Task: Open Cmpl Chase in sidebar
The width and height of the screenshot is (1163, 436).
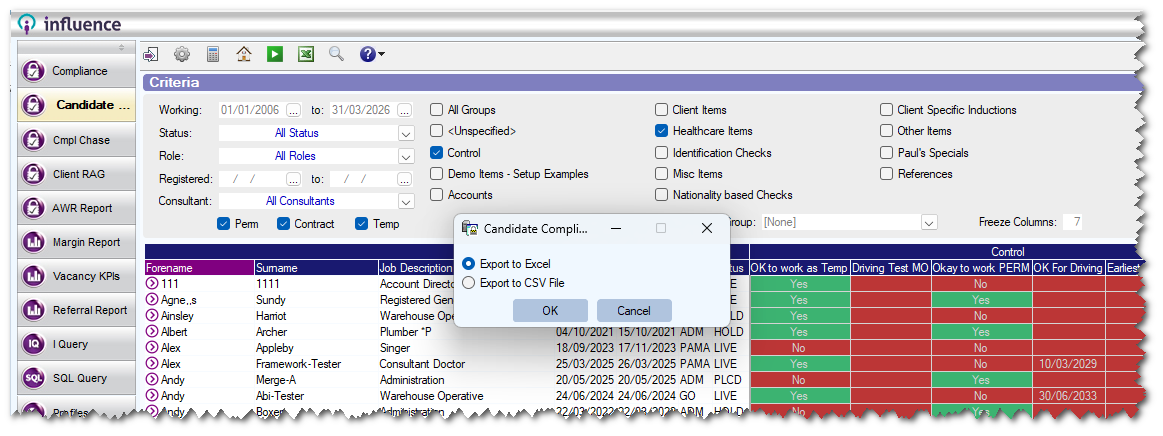Action: (76, 140)
